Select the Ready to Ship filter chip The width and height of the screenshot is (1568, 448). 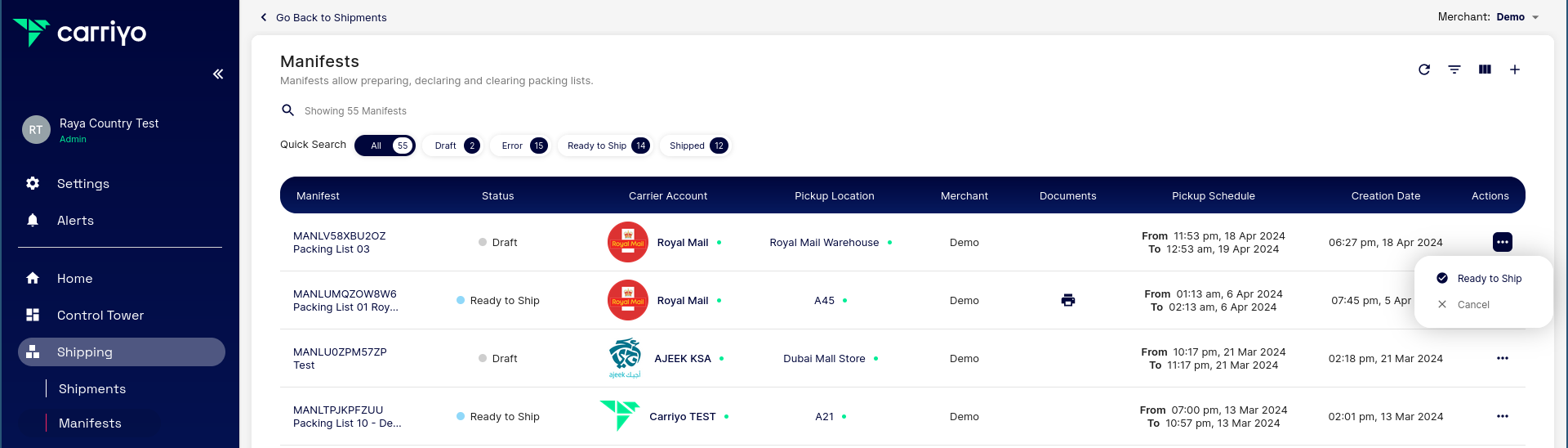[604, 146]
